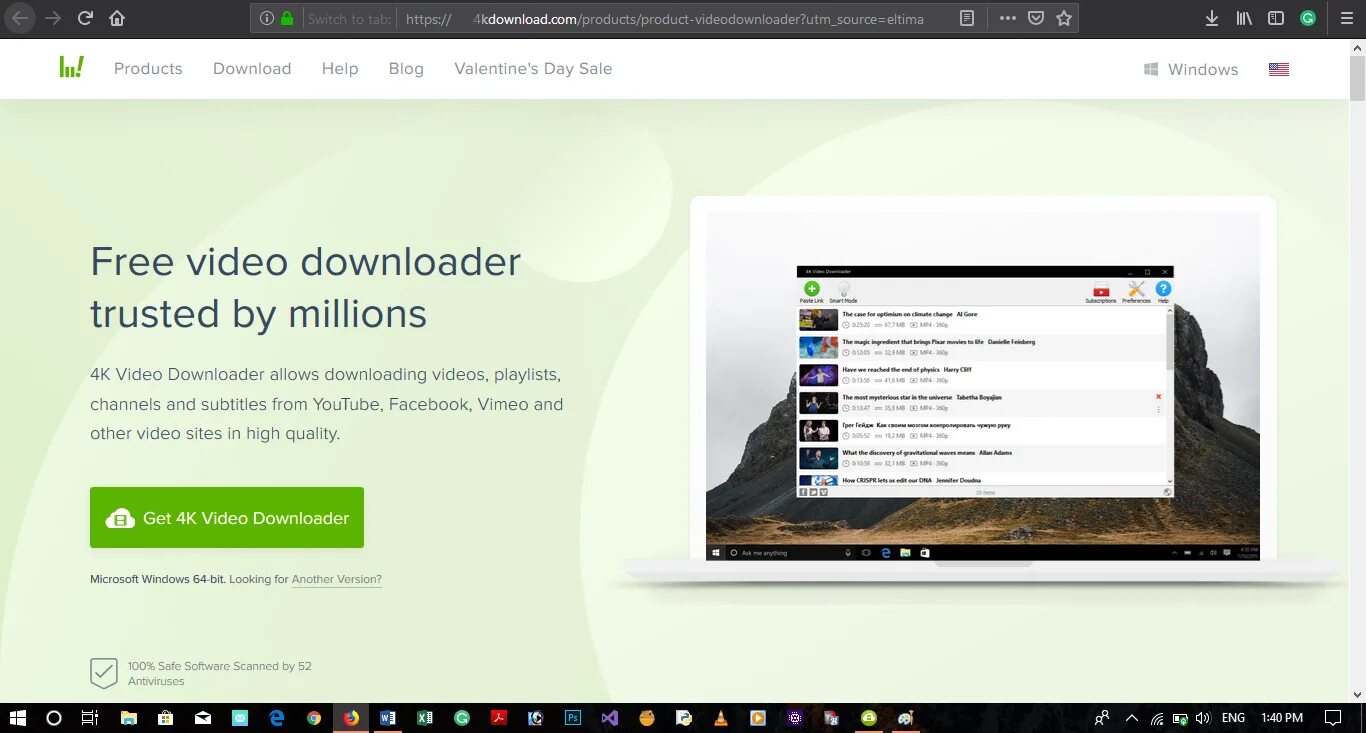Open Visual Studio from the taskbar
The height and width of the screenshot is (733, 1366).
(610, 718)
